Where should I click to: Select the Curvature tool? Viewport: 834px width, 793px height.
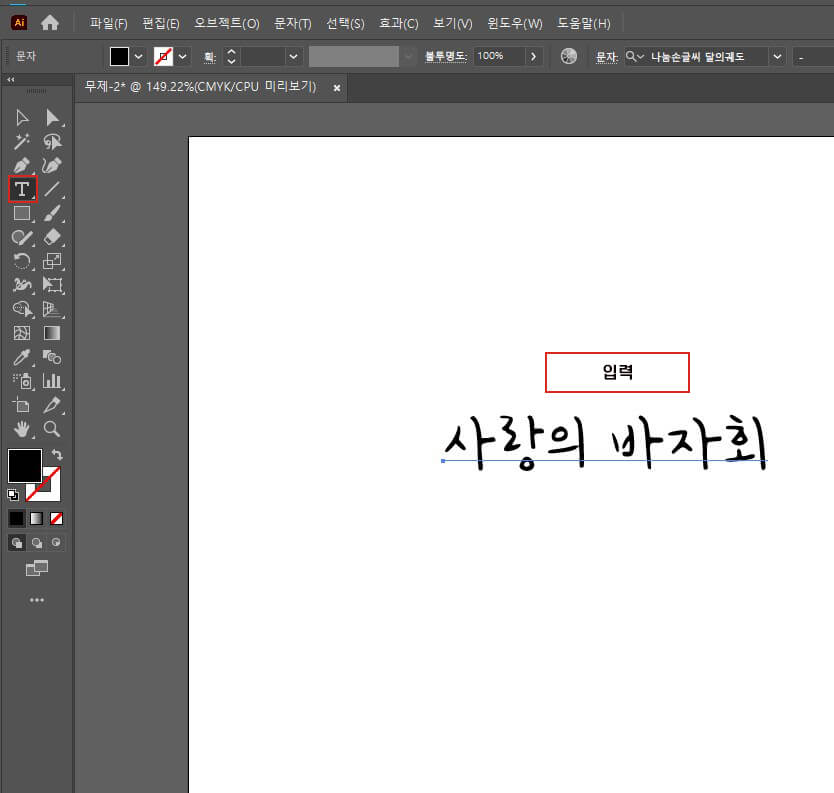[52, 165]
